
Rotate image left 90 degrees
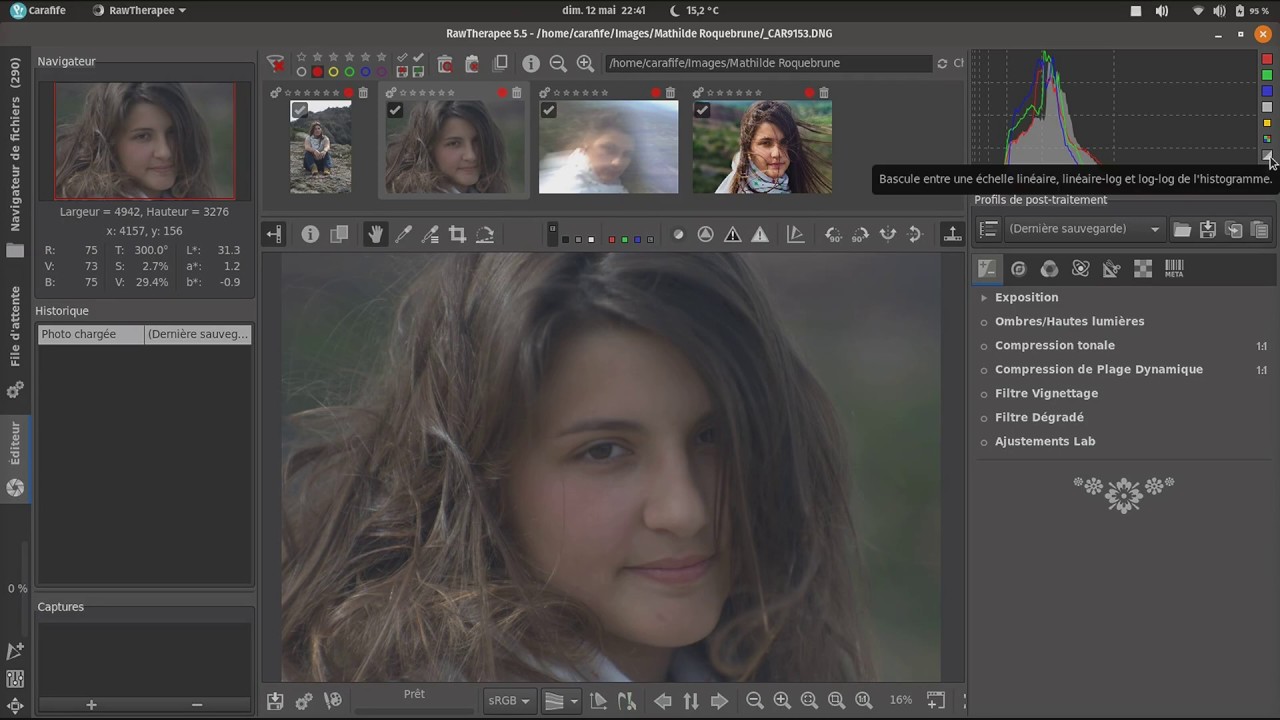(833, 234)
